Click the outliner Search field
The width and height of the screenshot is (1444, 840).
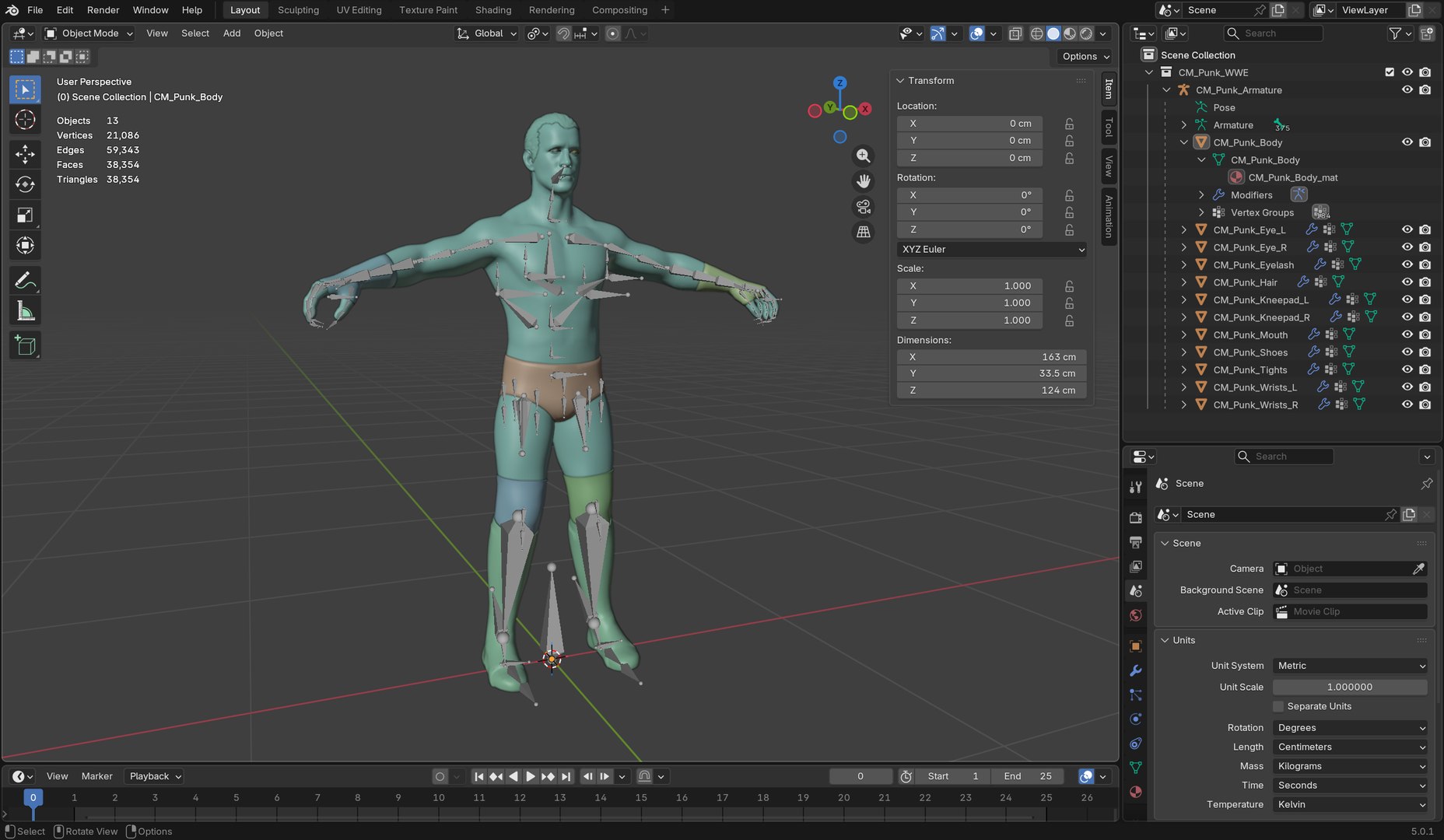1273,33
